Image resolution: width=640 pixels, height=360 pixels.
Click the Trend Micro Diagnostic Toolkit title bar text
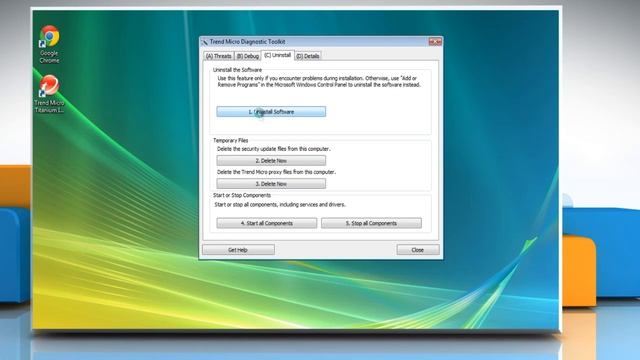click(247, 42)
